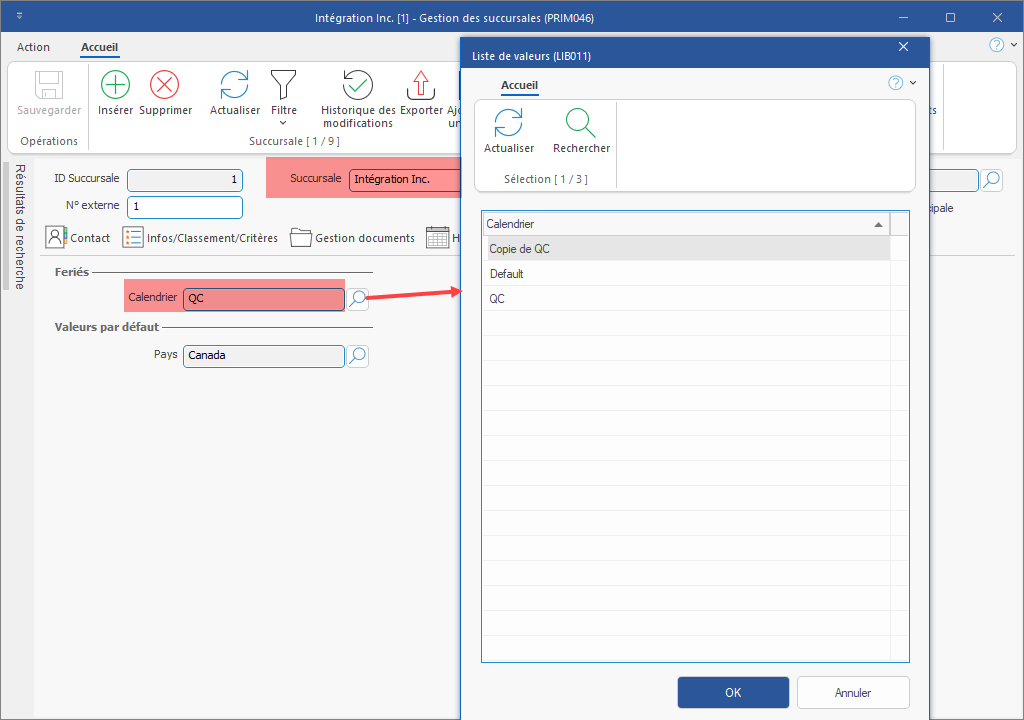This screenshot has width=1024, height=720.
Task: Open the Action menu tab
Action: tap(33, 47)
